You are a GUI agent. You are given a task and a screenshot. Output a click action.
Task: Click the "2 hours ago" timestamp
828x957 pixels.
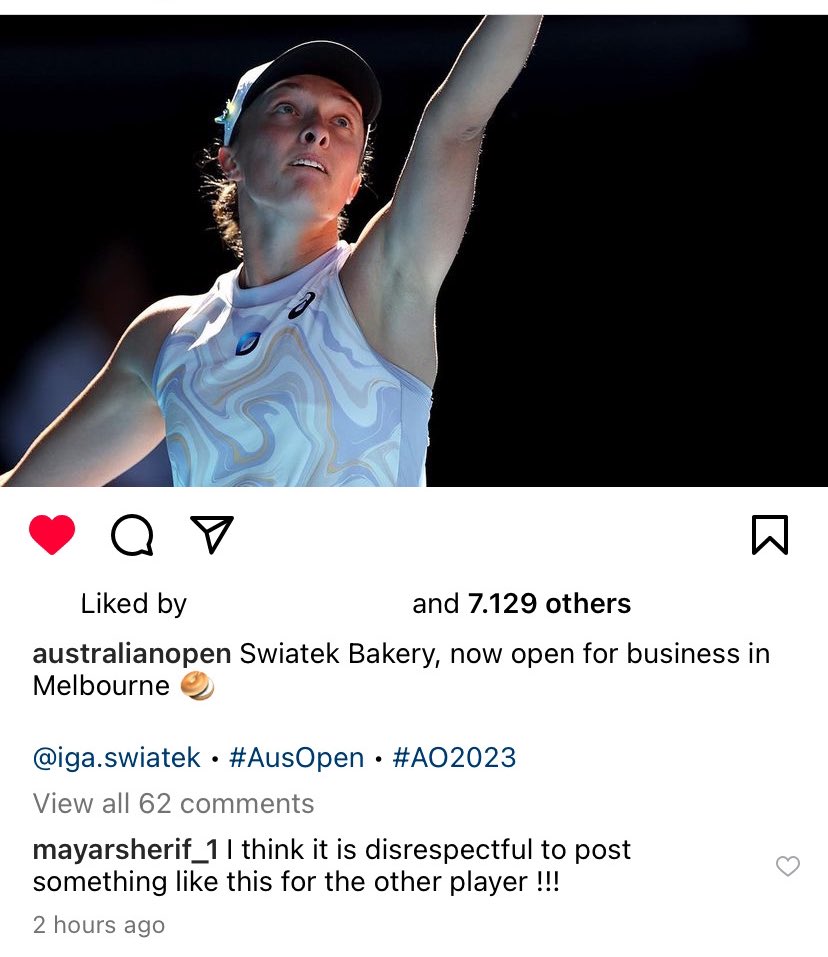[x=98, y=925]
